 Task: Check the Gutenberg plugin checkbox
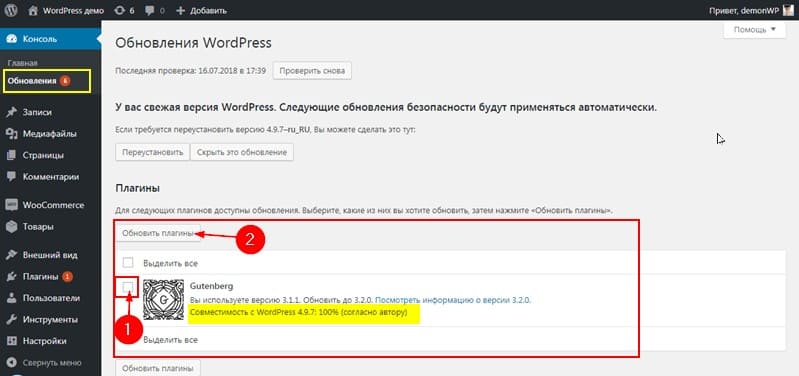(x=128, y=287)
